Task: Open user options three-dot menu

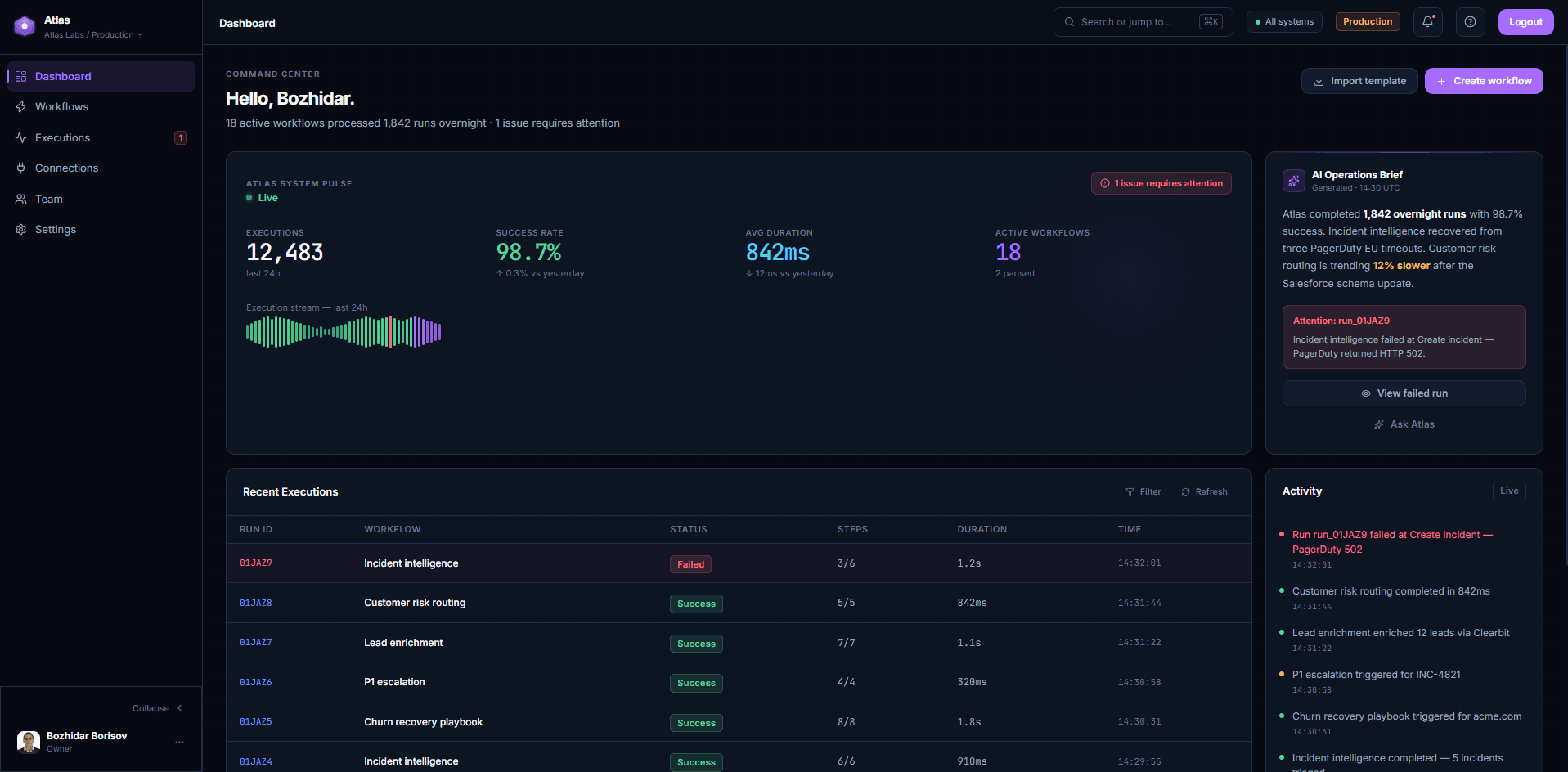Action: tap(180, 742)
